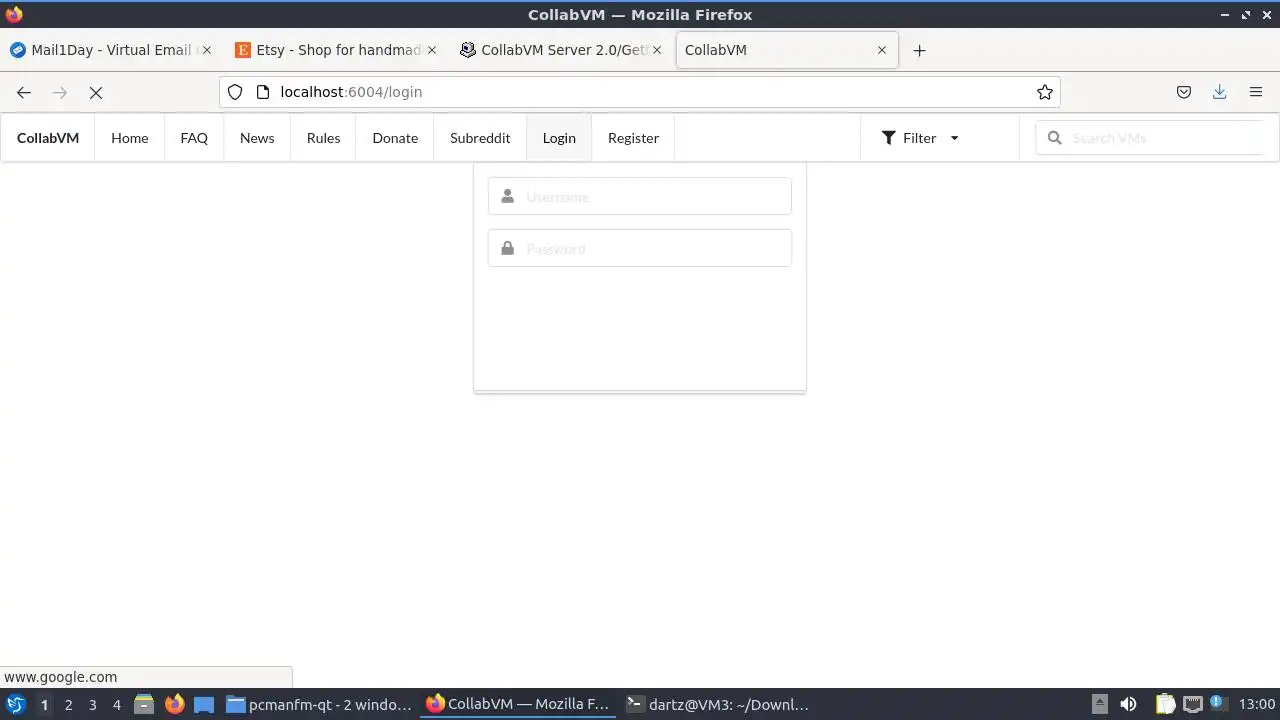Screen dimensions: 1280x720
Task: Click the 13:00 clock
Action: point(1257,704)
